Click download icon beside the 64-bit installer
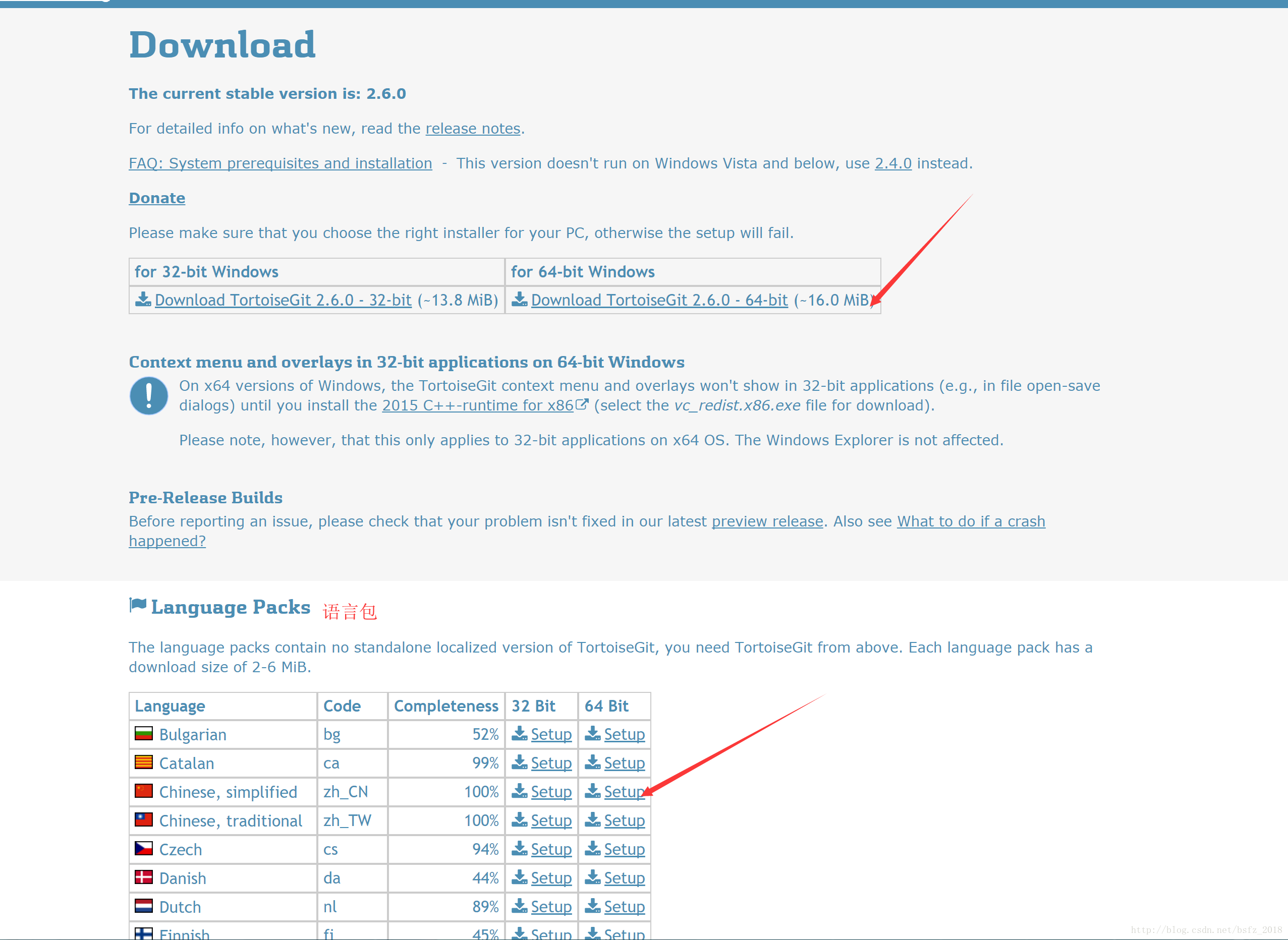This screenshot has height=940, width=1288. click(x=519, y=300)
